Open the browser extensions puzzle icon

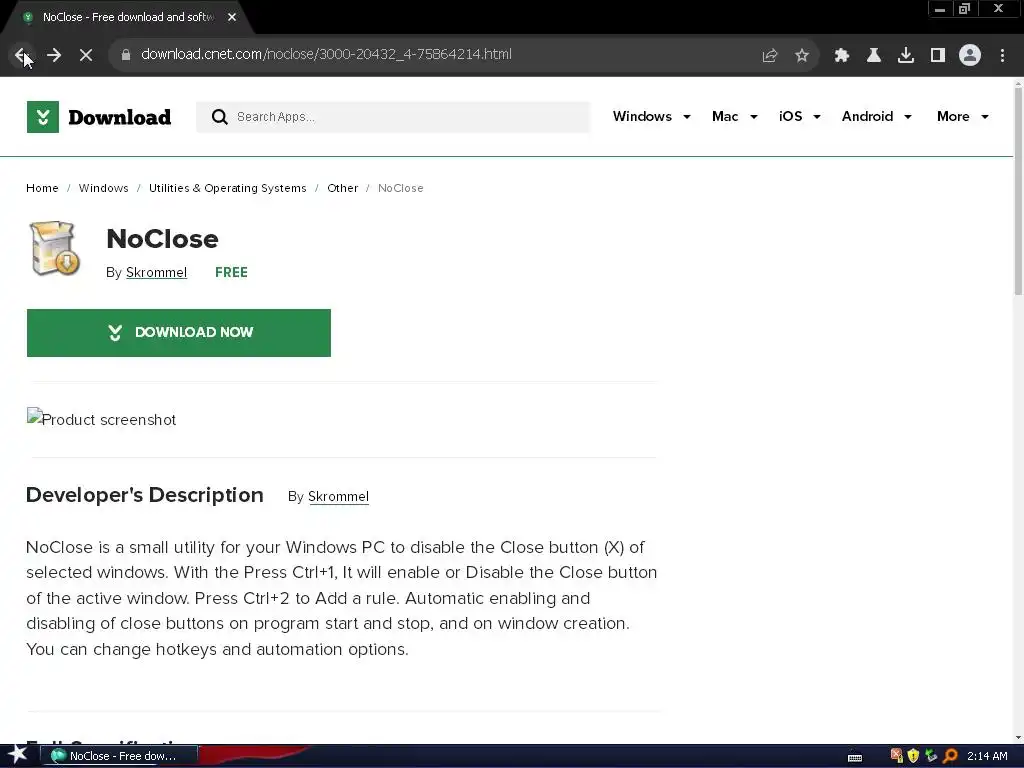(841, 56)
